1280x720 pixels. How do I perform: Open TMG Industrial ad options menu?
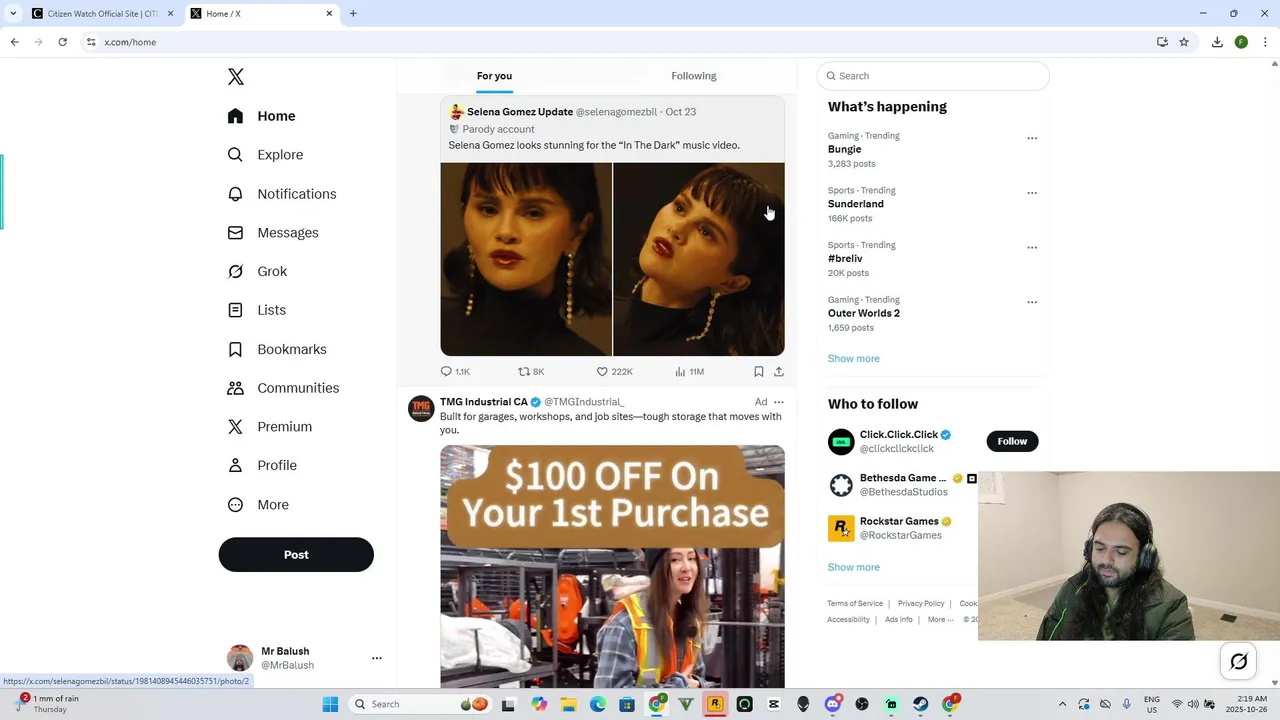tap(779, 402)
